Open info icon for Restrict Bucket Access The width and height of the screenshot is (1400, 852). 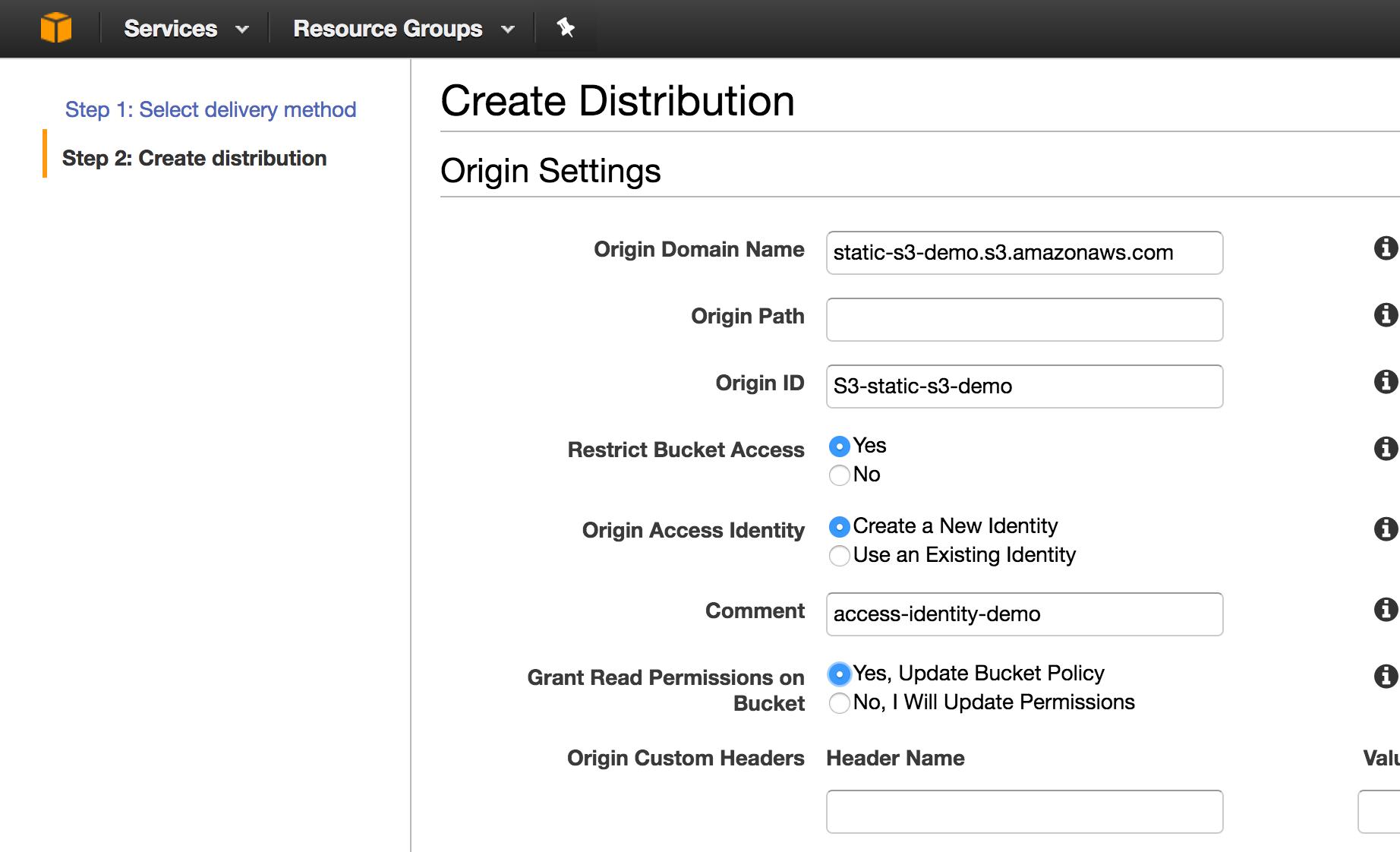pos(1386,449)
